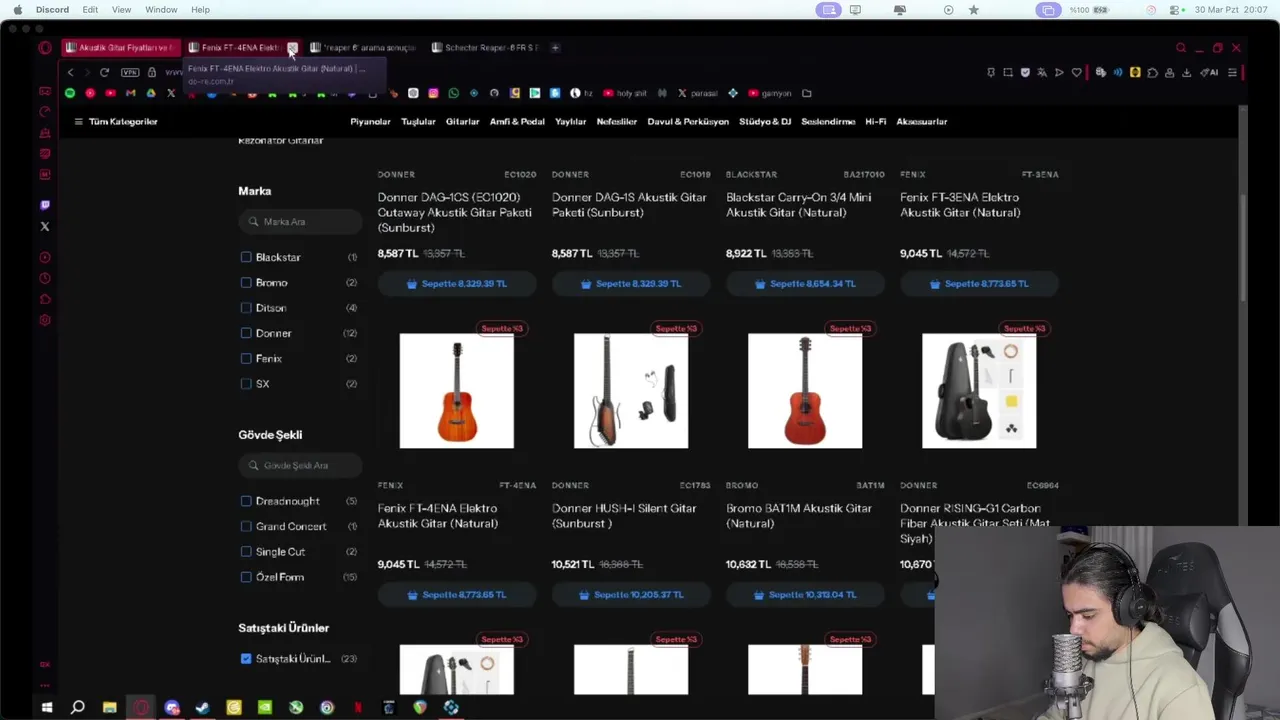Open Opera downloads icon
The image size is (1280, 720).
[x=1186, y=72]
